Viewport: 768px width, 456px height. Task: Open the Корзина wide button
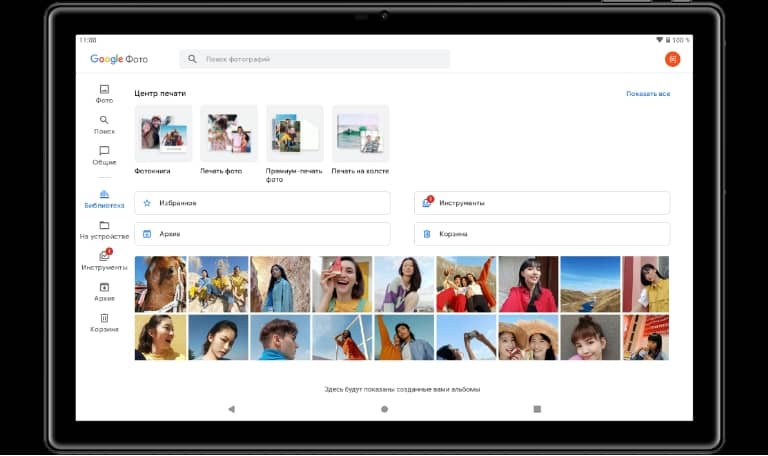[x=541, y=234]
